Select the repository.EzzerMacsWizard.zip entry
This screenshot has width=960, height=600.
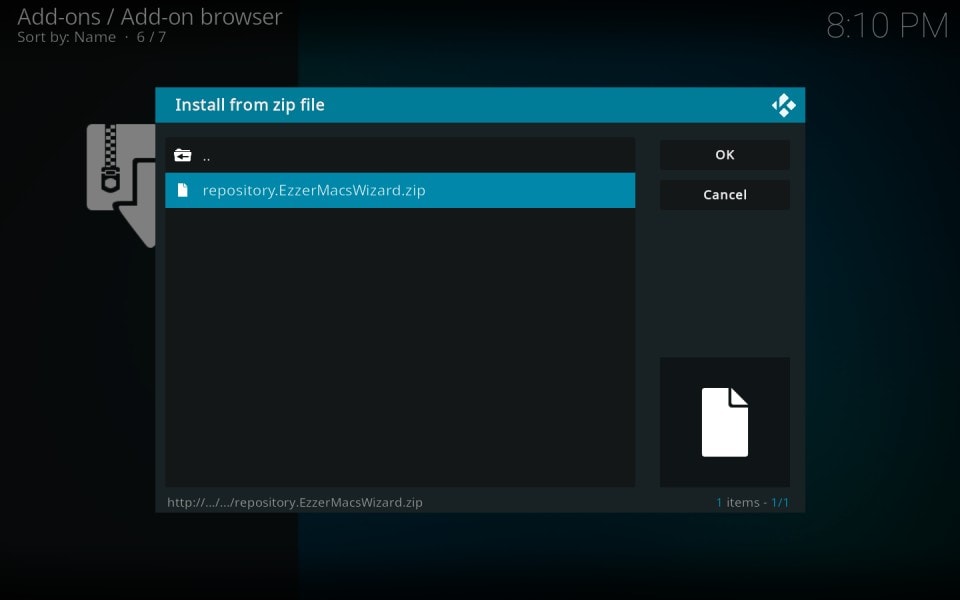400,190
